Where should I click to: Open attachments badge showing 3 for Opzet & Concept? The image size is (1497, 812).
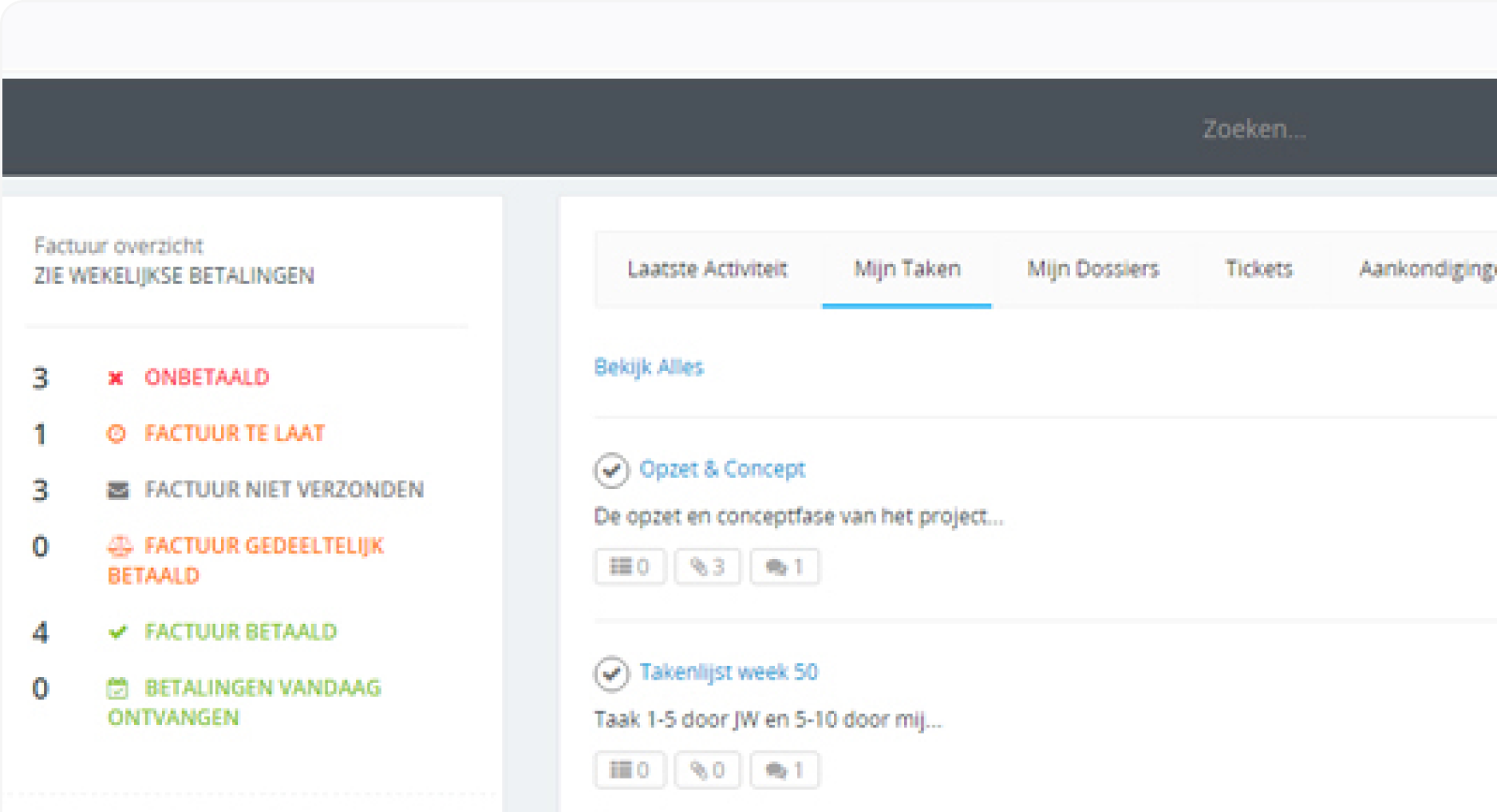707,567
